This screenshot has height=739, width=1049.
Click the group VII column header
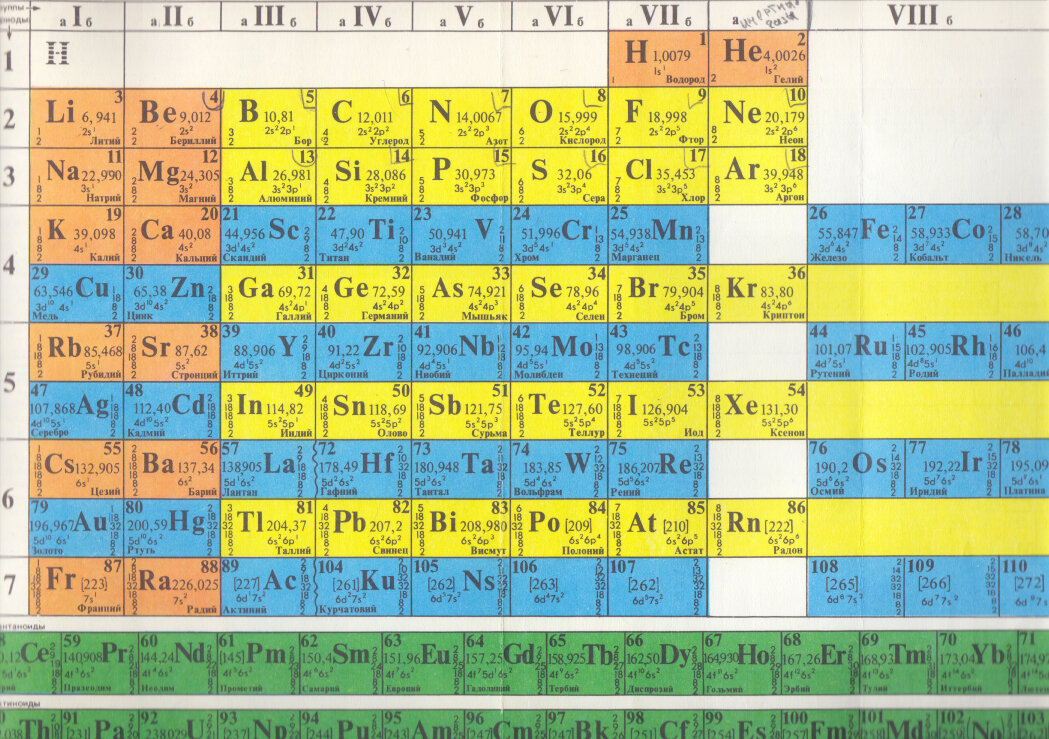pyautogui.click(x=658, y=16)
